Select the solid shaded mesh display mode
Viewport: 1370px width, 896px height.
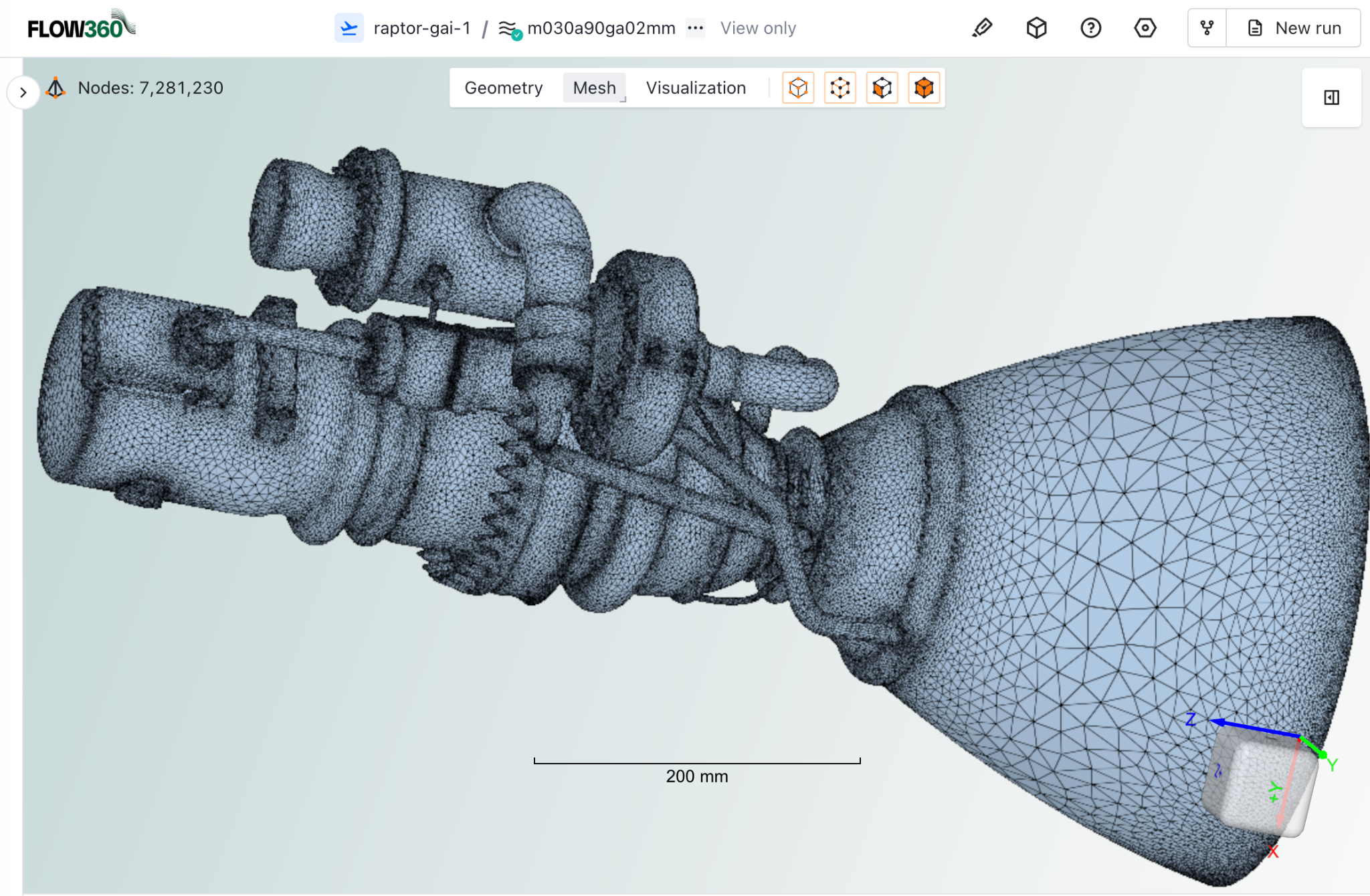pyautogui.click(x=924, y=88)
